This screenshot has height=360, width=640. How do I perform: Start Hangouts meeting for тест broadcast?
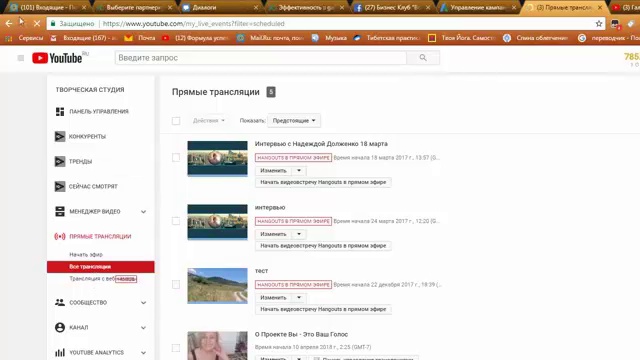323,309
